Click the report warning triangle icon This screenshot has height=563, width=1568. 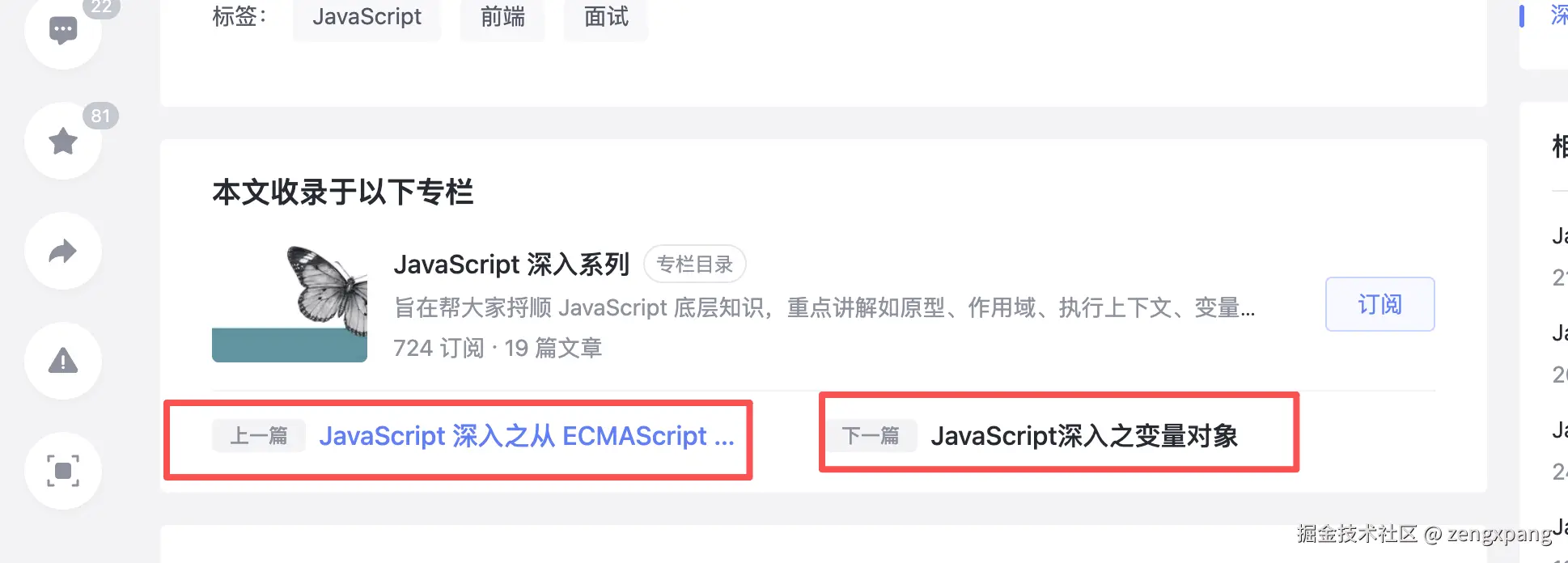click(63, 361)
